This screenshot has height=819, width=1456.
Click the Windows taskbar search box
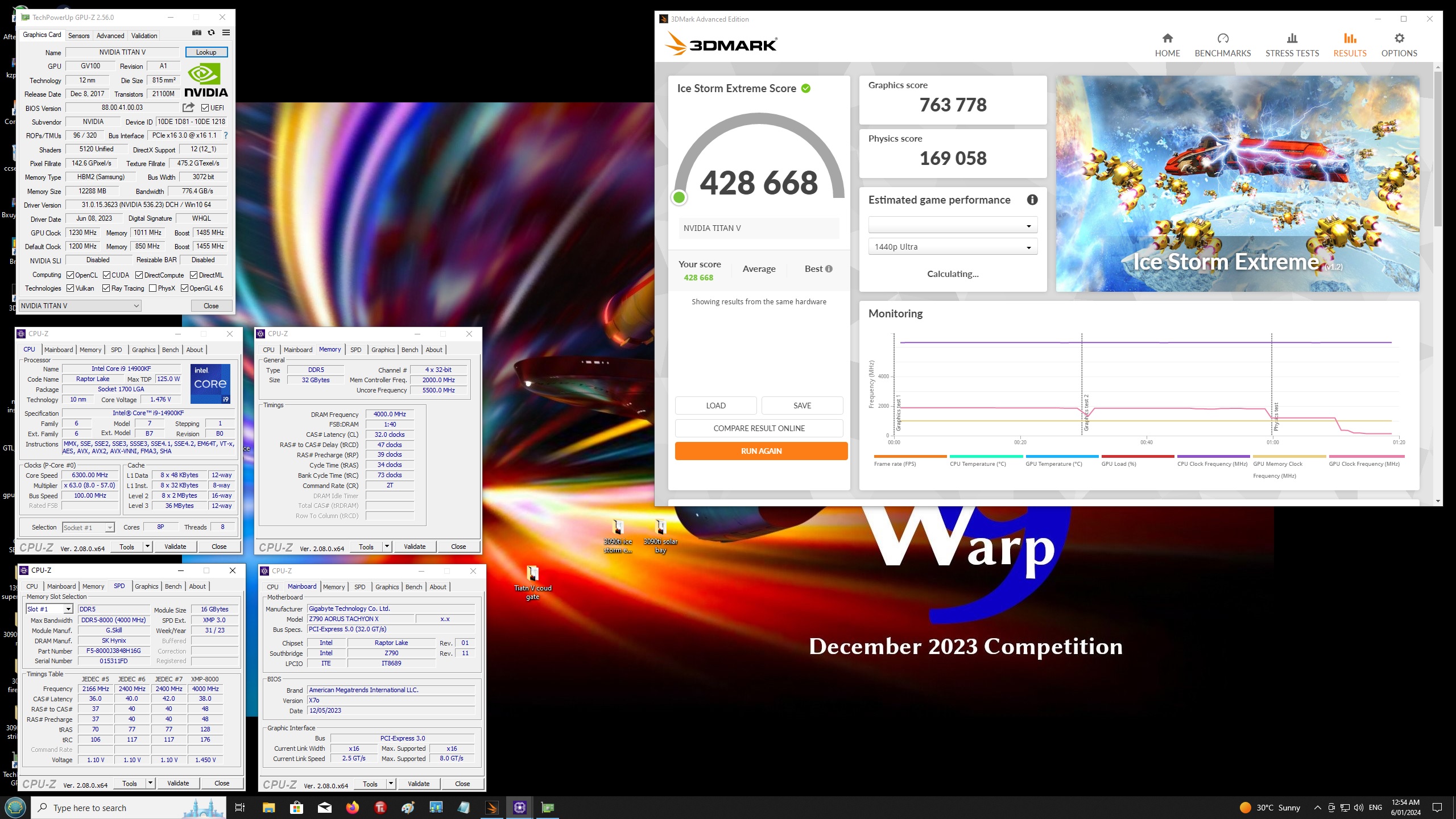[x=129, y=808]
